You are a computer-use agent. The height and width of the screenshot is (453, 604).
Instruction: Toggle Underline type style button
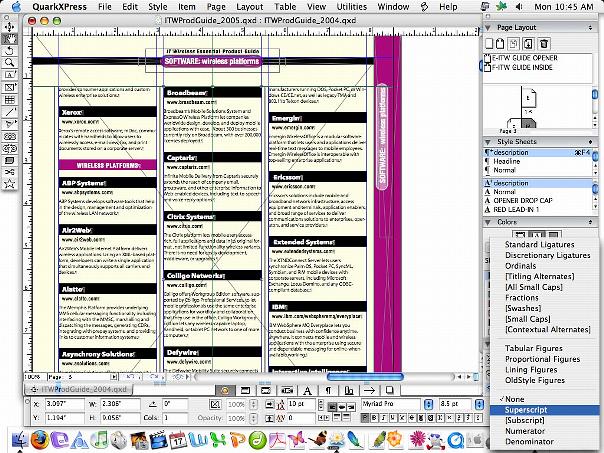tap(393, 418)
